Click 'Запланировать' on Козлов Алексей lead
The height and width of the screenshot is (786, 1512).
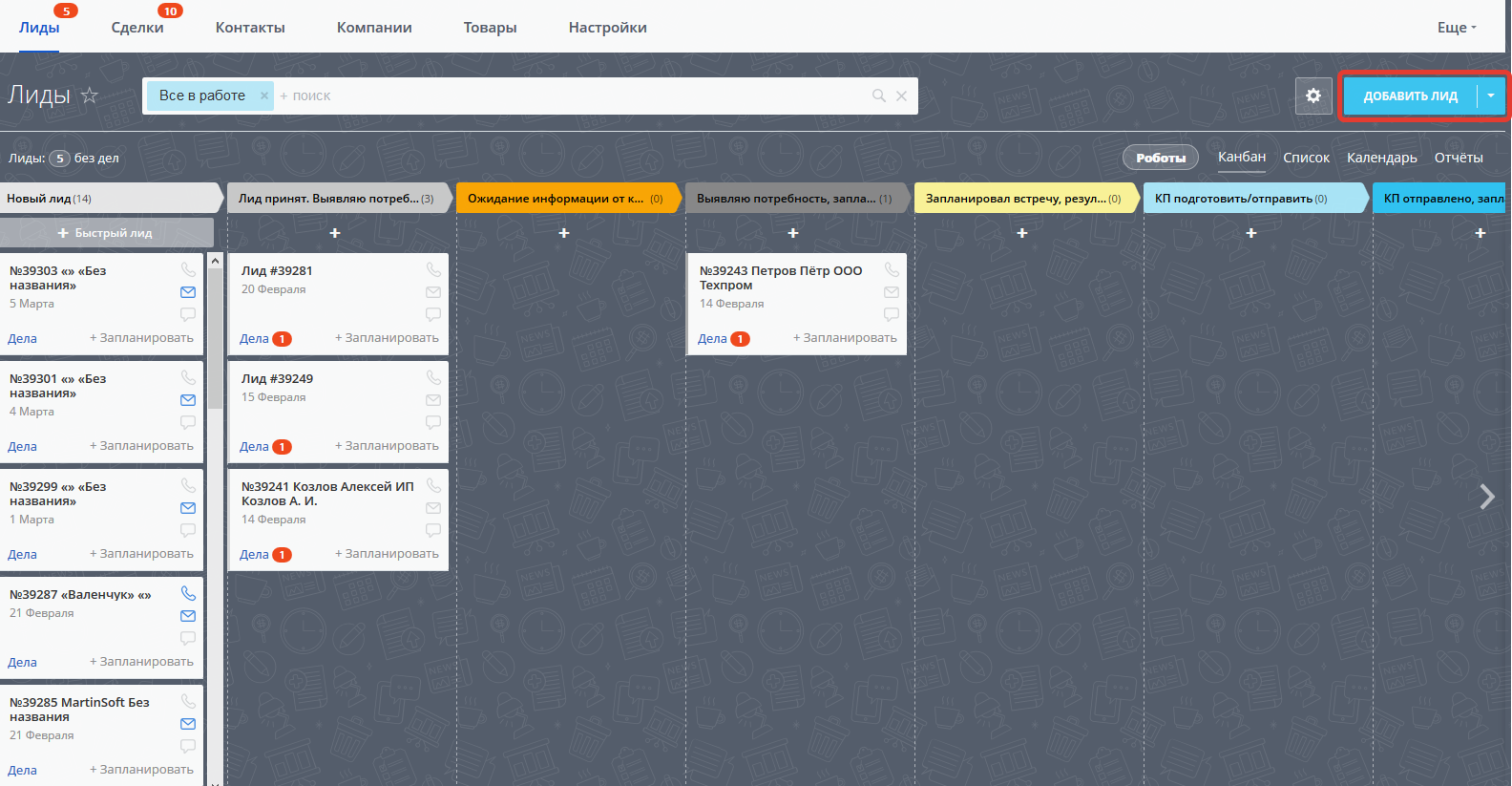pos(387,554)
